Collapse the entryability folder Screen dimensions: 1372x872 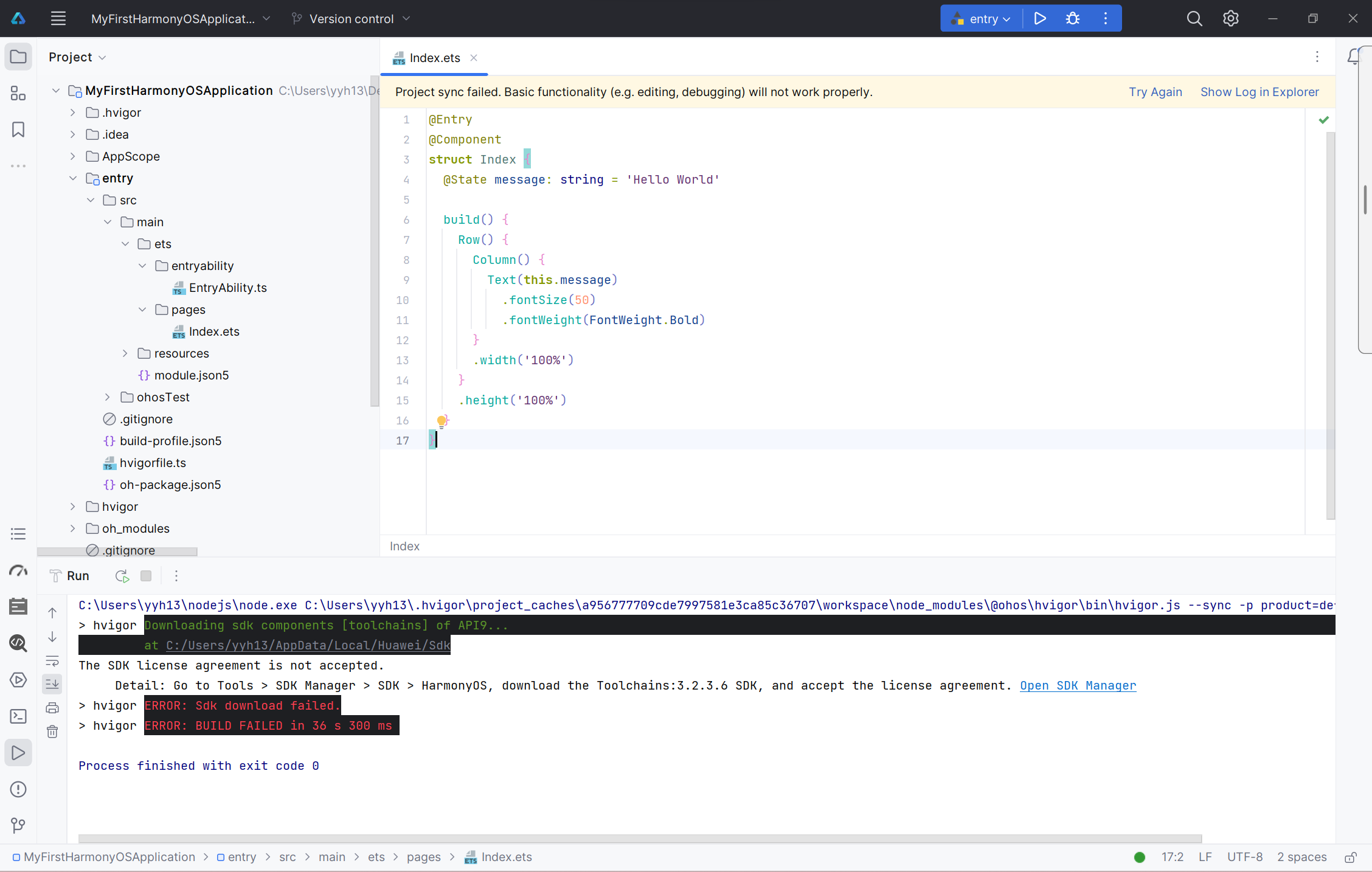click(x=142, y=266)
